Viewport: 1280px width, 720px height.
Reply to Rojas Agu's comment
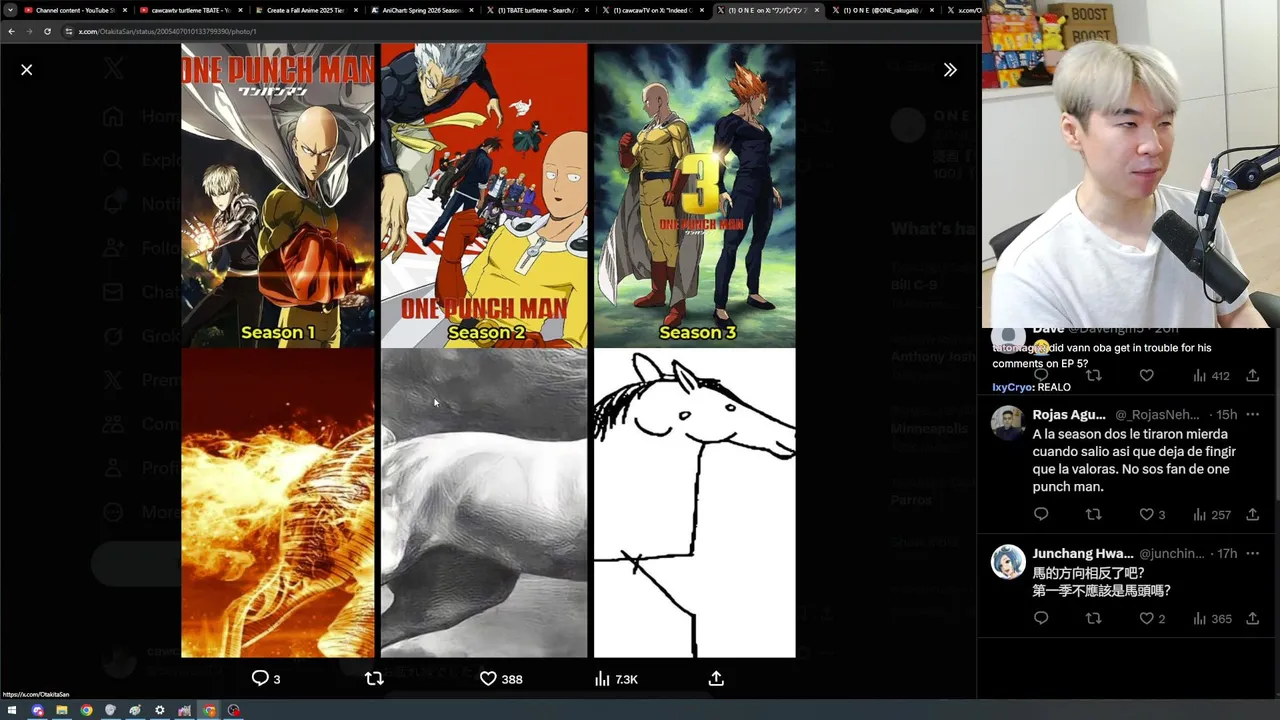click(1041, 514)
